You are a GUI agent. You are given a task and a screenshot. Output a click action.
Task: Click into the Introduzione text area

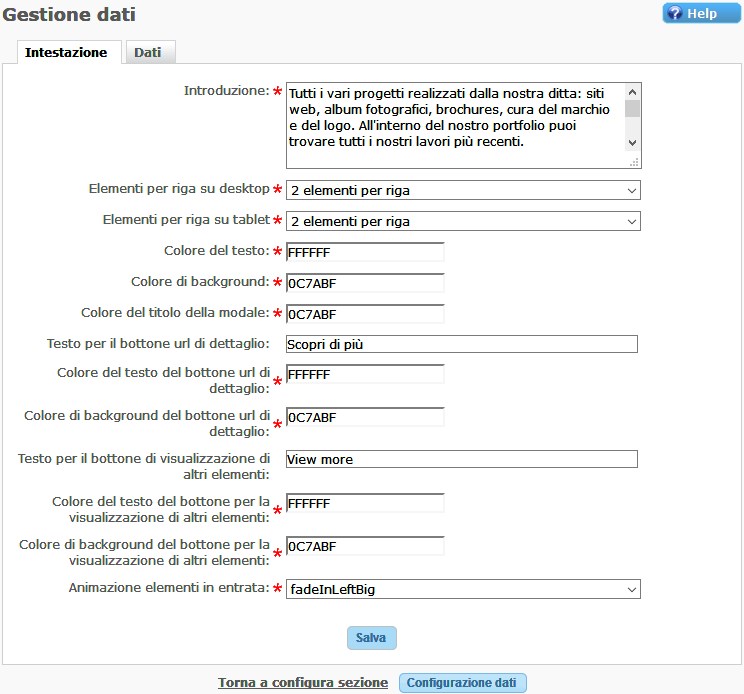click(x=455, y=125)
